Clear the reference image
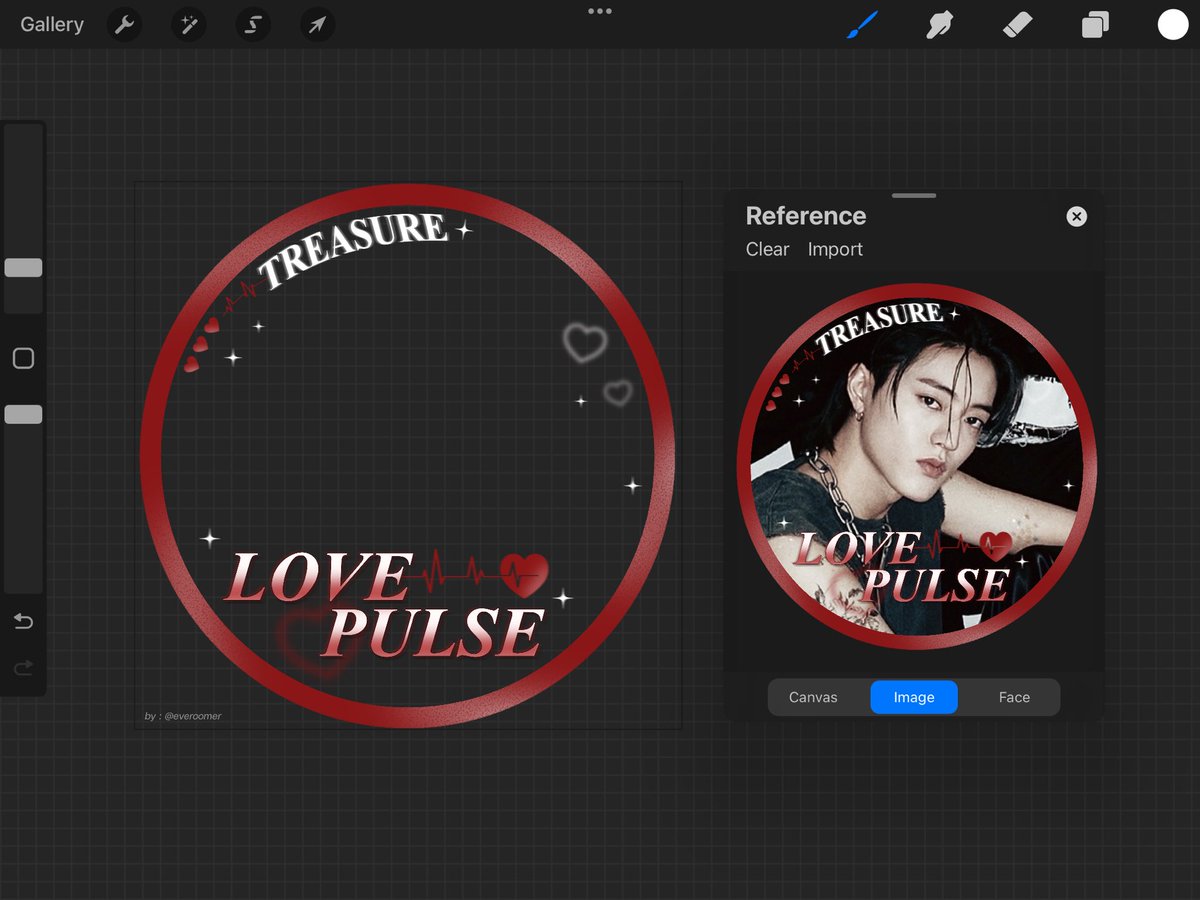The width and height of the screenshot is (1200, 900). point(767,249)
